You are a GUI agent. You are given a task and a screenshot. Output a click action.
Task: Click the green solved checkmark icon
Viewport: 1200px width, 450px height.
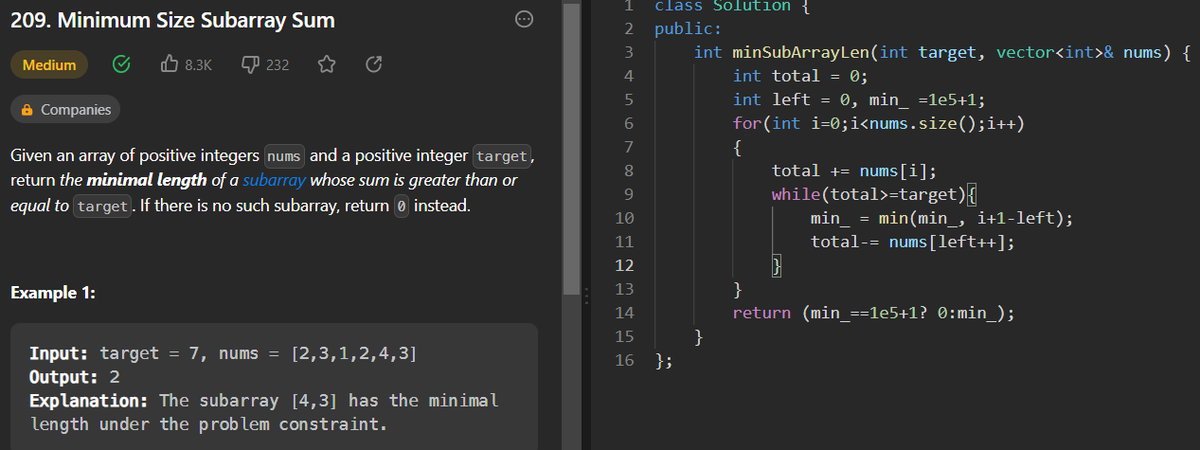pyautogui.click(x=121, y=65)
